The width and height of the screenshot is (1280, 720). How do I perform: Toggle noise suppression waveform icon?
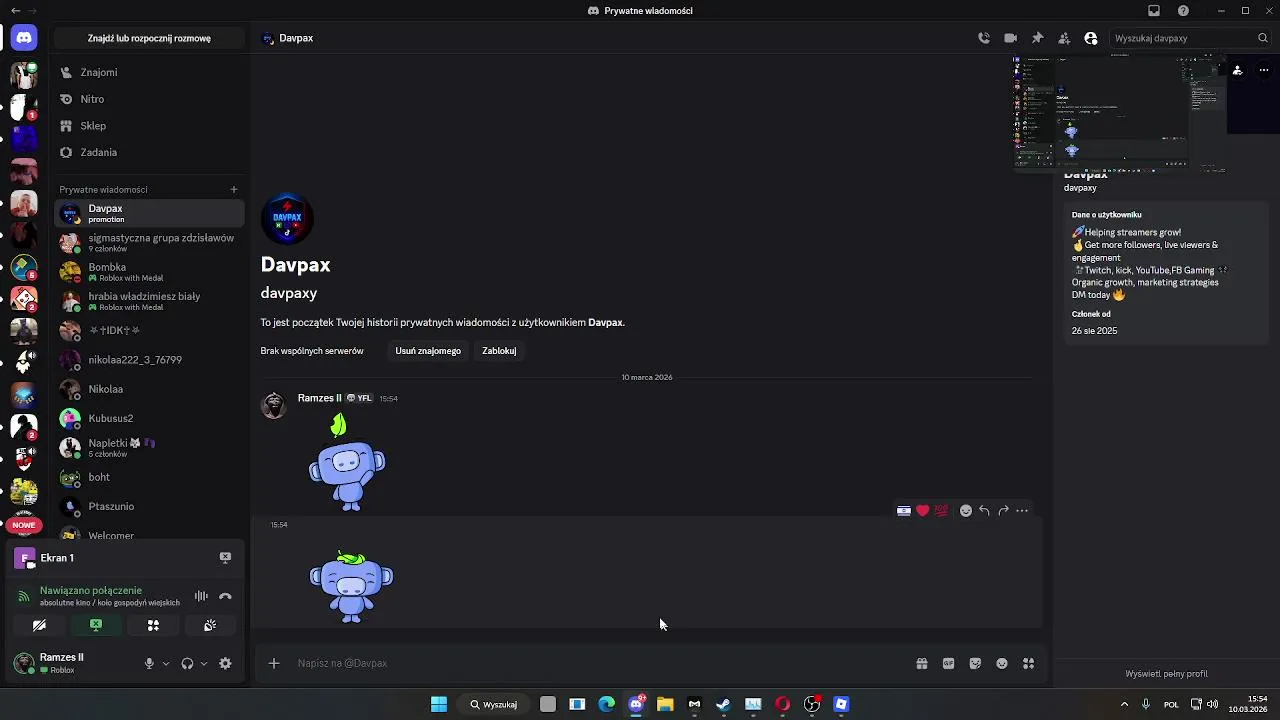201,596
